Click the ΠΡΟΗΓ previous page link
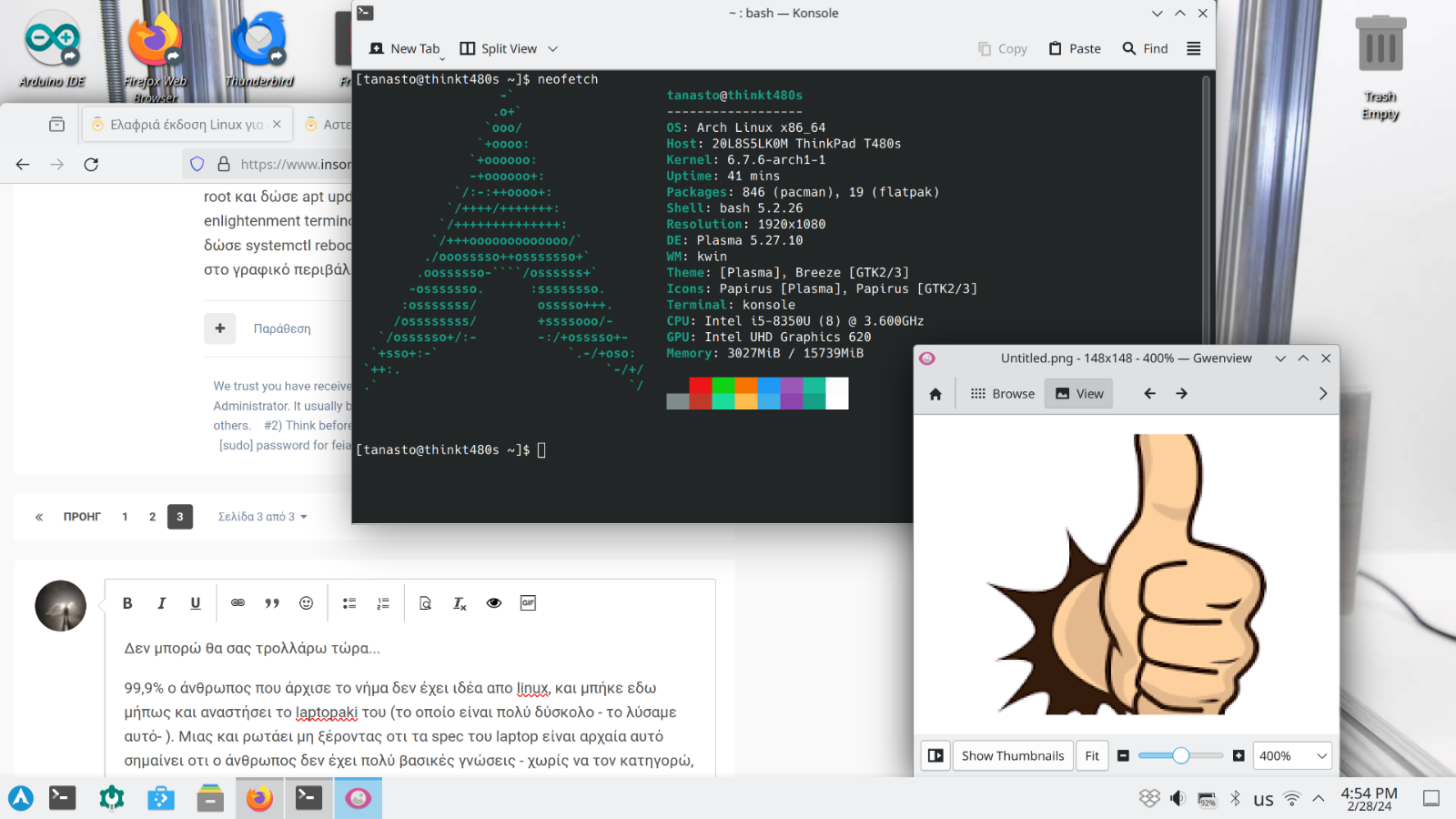Image resolution: width=1456 pixels, height=819 pixels. tap(82, 517)
